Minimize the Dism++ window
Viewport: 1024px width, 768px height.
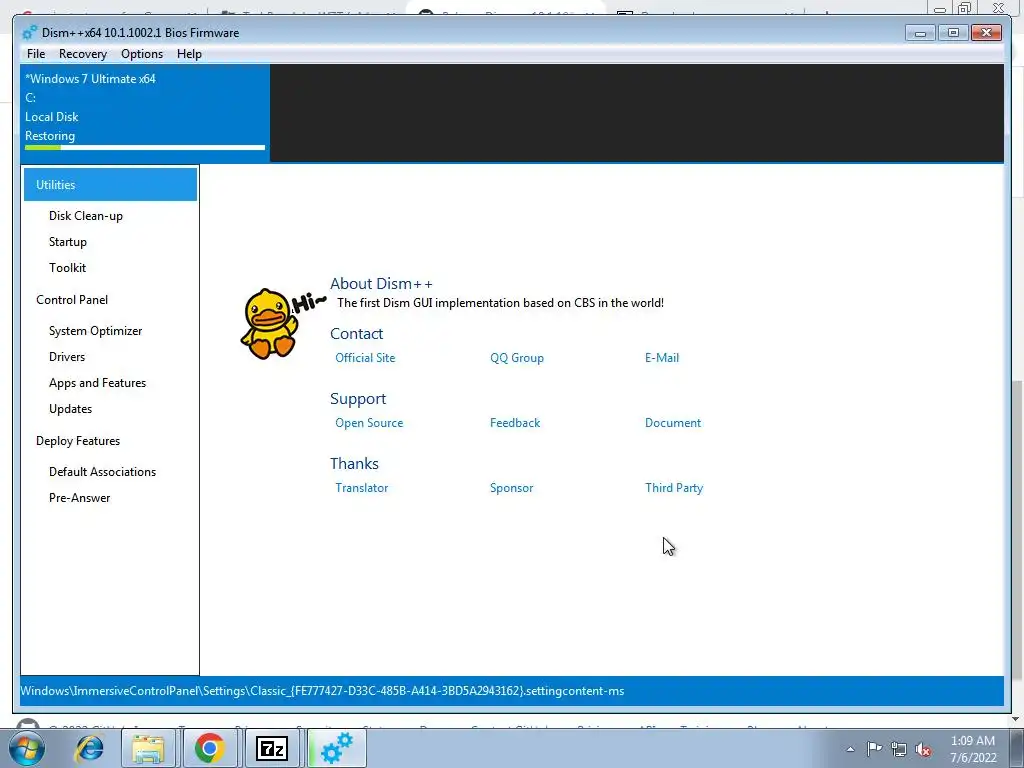coord(920,32)
